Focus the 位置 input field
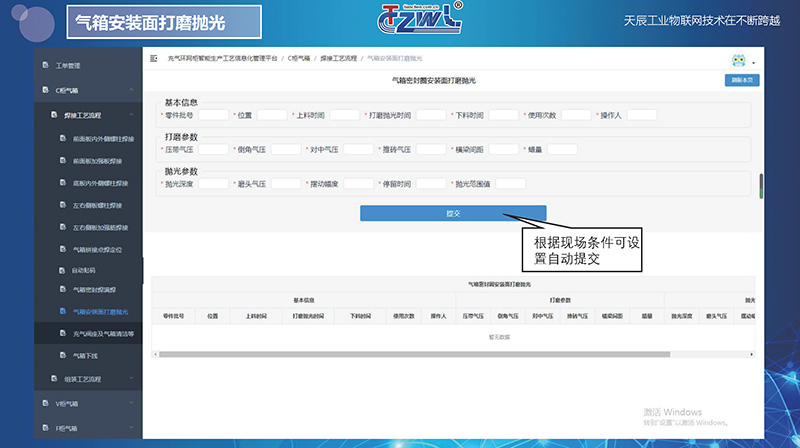This screenshot has width=800, height=448. [x=272, y=115]
